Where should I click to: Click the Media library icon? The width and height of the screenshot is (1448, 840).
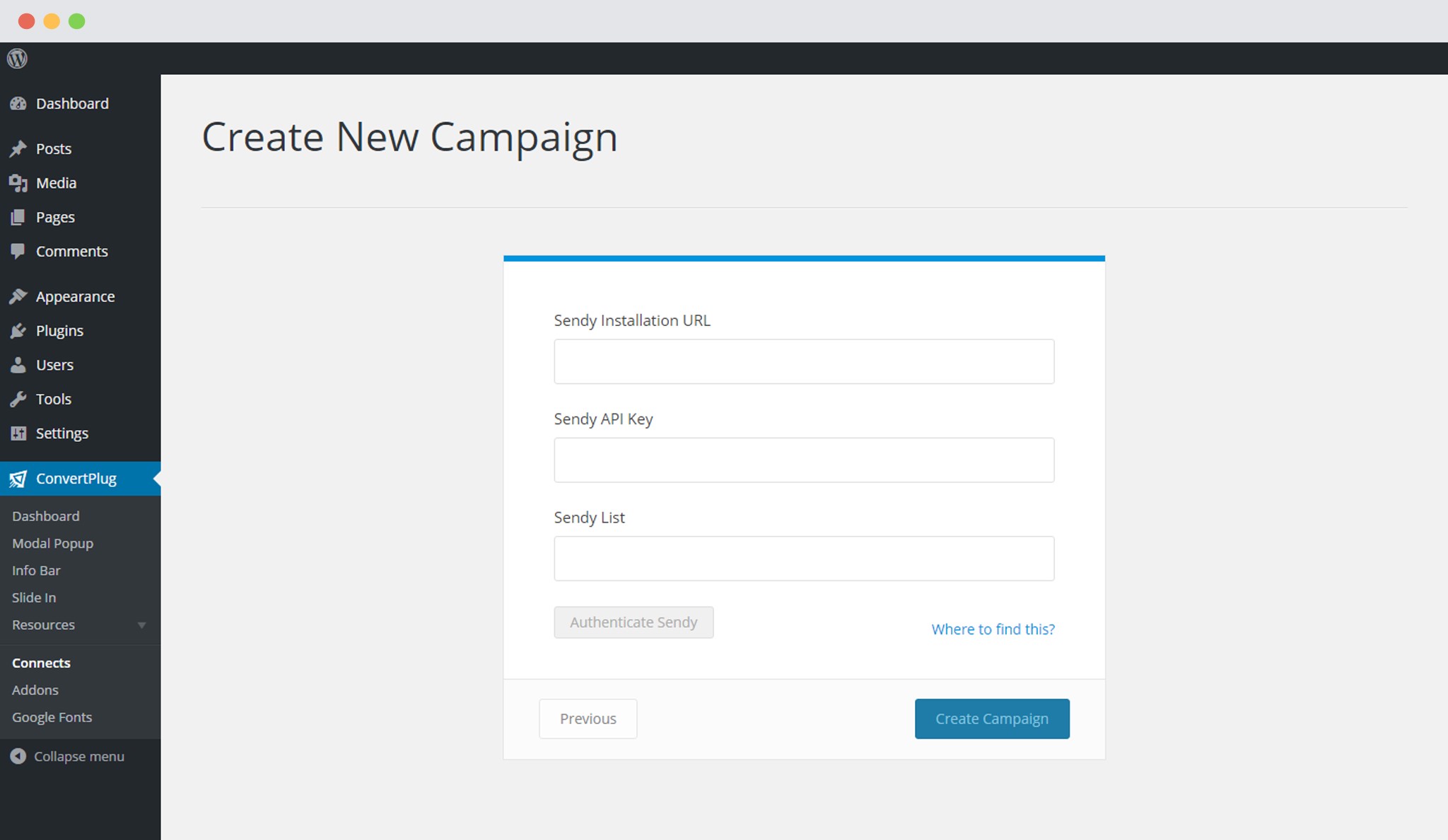click(x=18, y=183)
